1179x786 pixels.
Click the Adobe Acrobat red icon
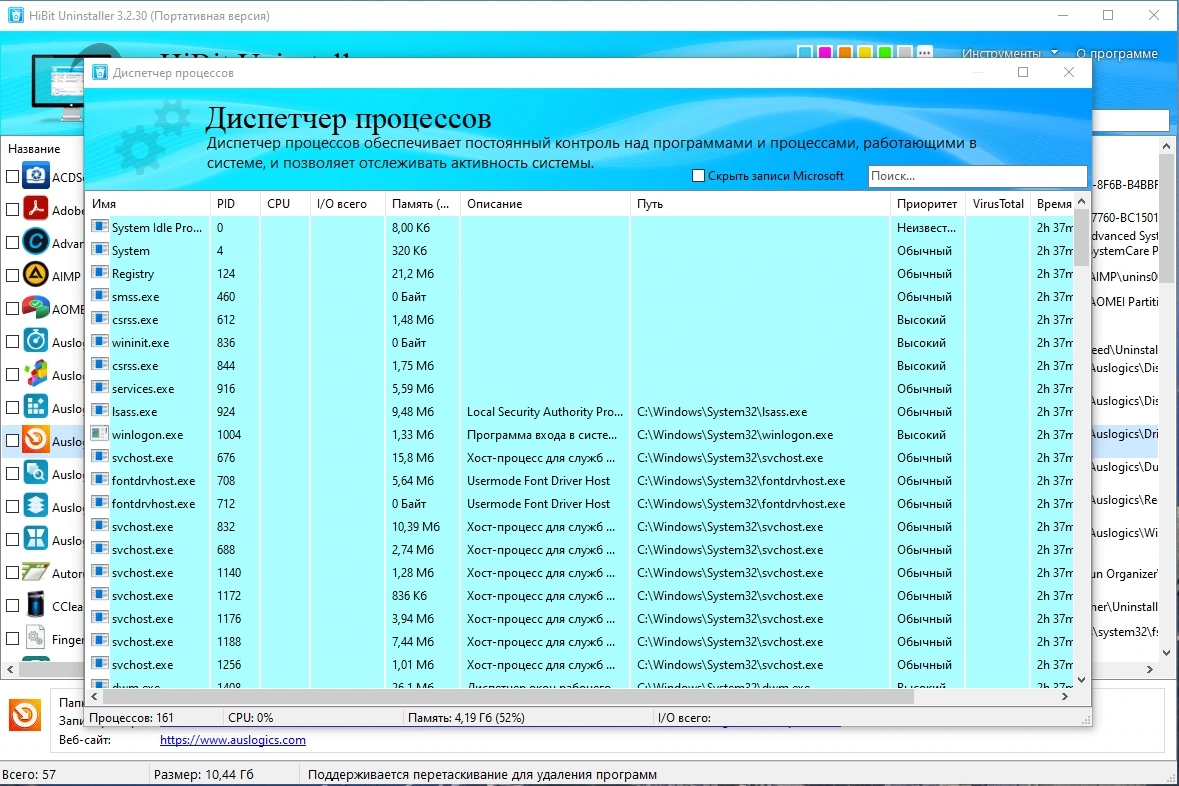click(x=35, y=209)
